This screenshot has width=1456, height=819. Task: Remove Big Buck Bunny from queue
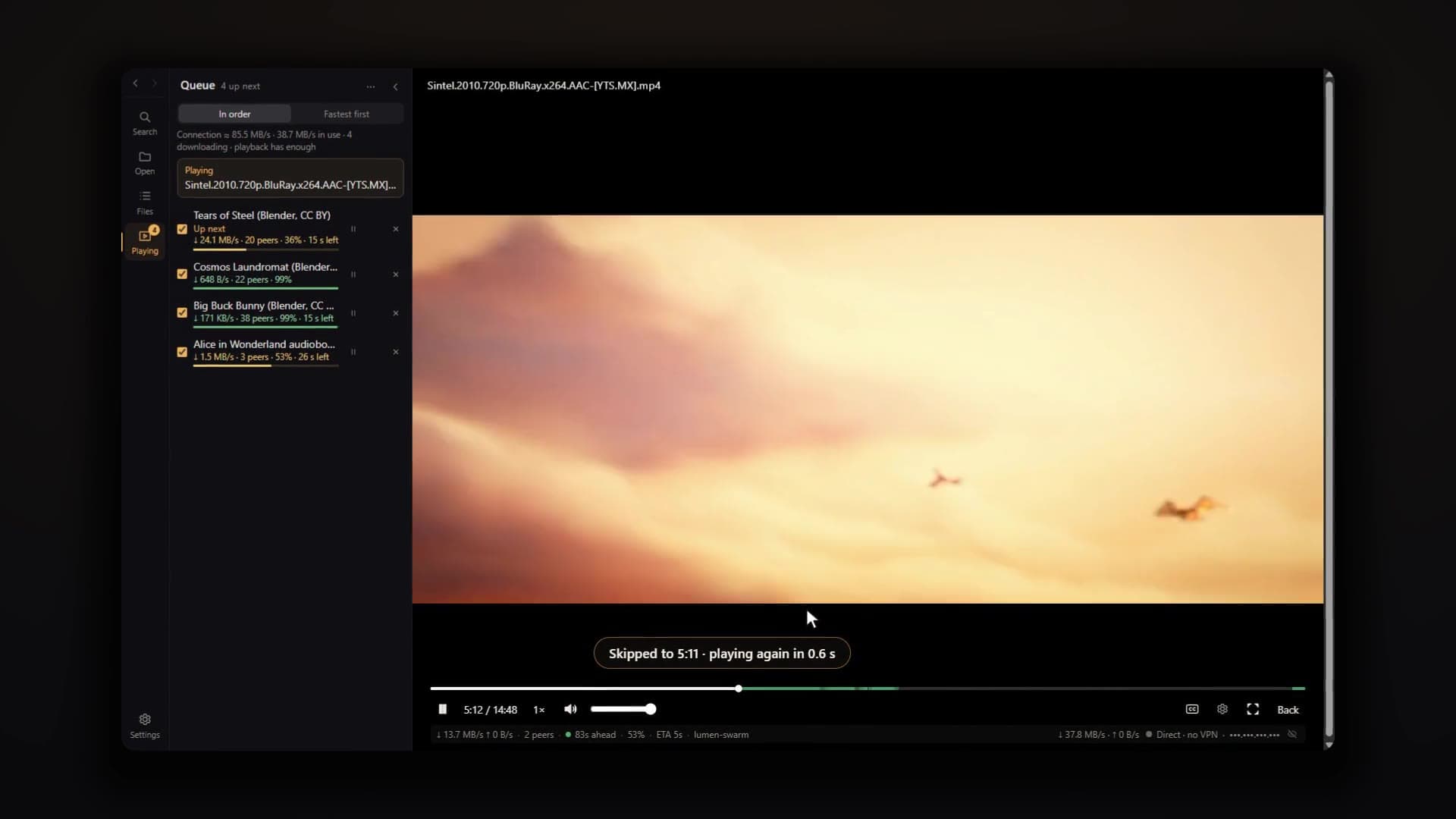[x=396, y=313]
